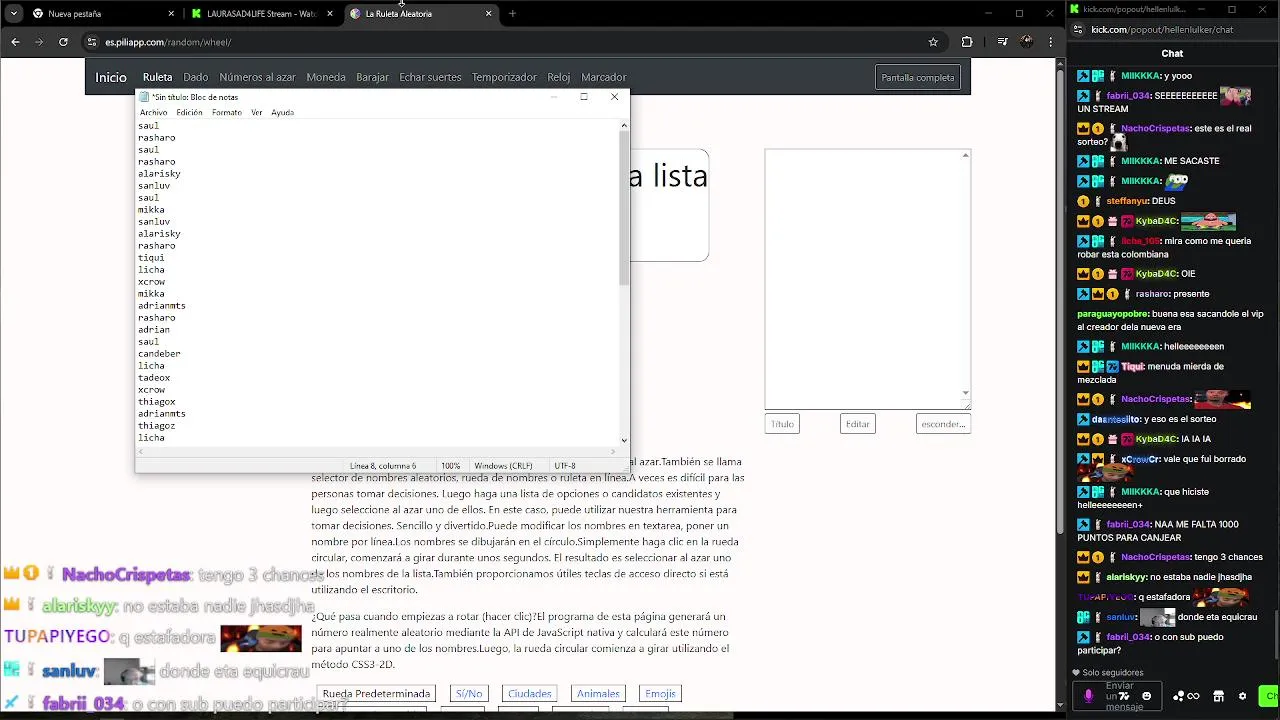The image size is (1280, 720).
Task: Close the La Ruleta Aleatoria tab
Action: click(x=488, y=14)
